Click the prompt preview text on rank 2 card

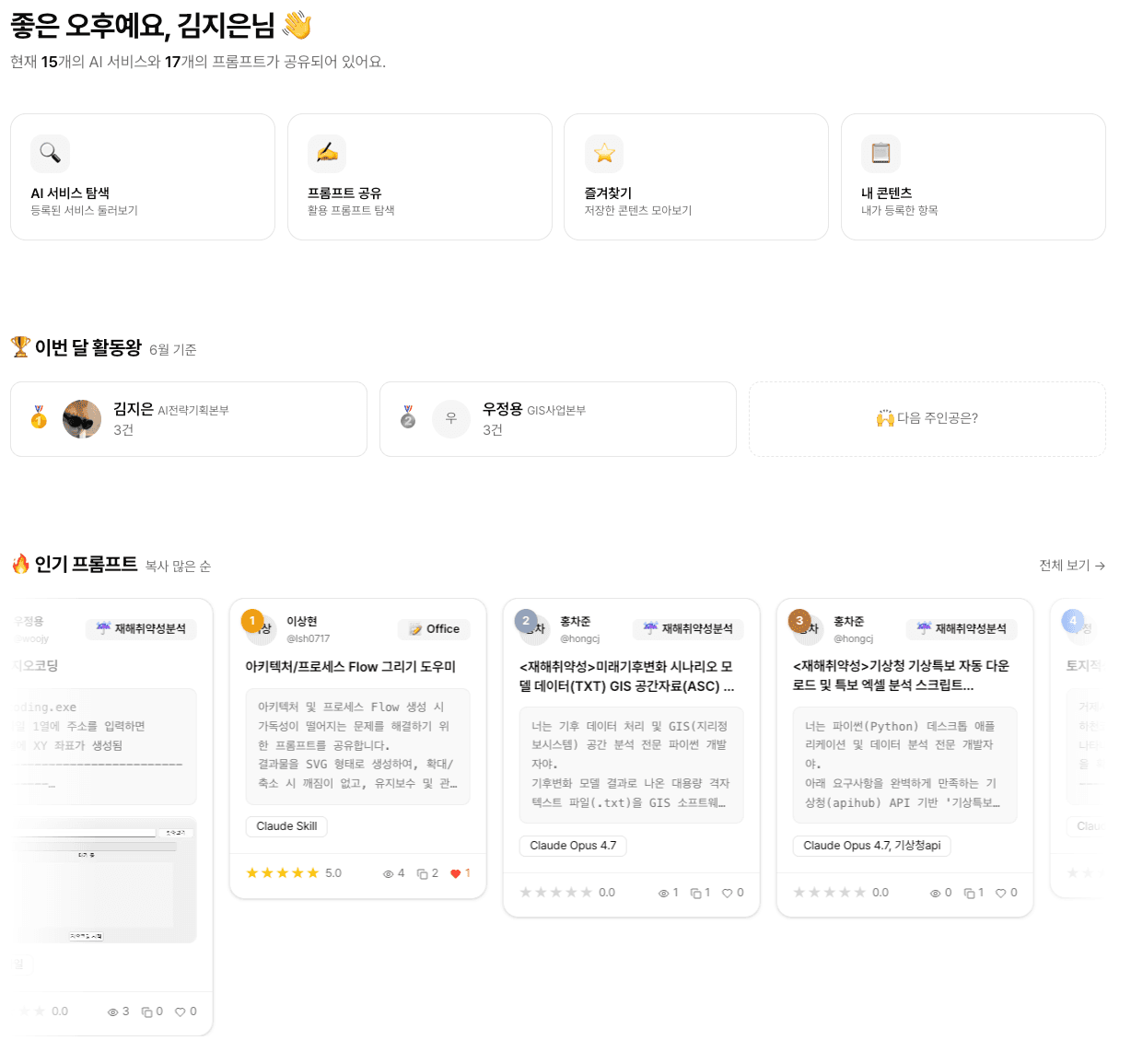click(x=631, y=765)
